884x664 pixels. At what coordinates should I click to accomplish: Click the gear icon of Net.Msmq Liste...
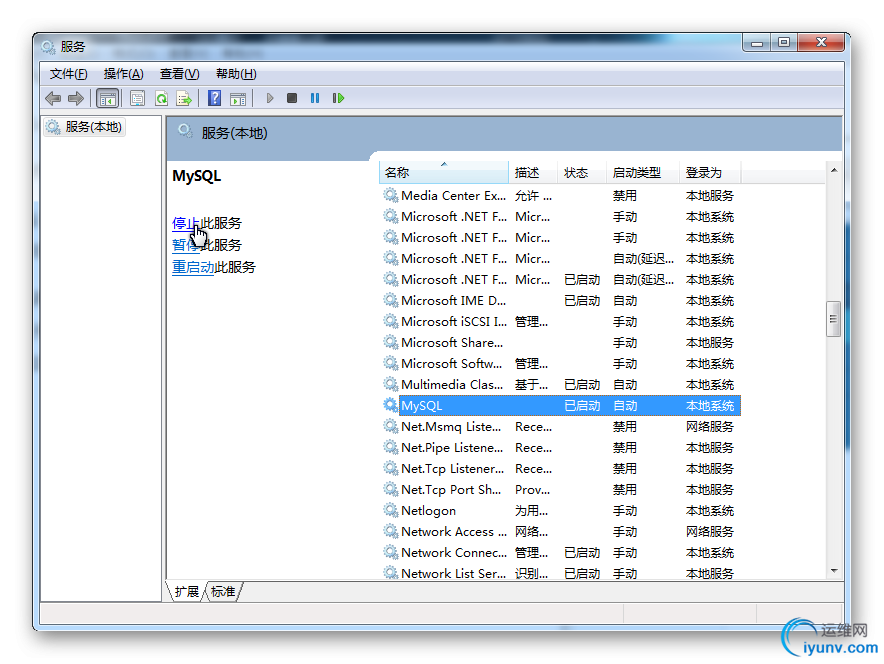[x=390, y=426]
